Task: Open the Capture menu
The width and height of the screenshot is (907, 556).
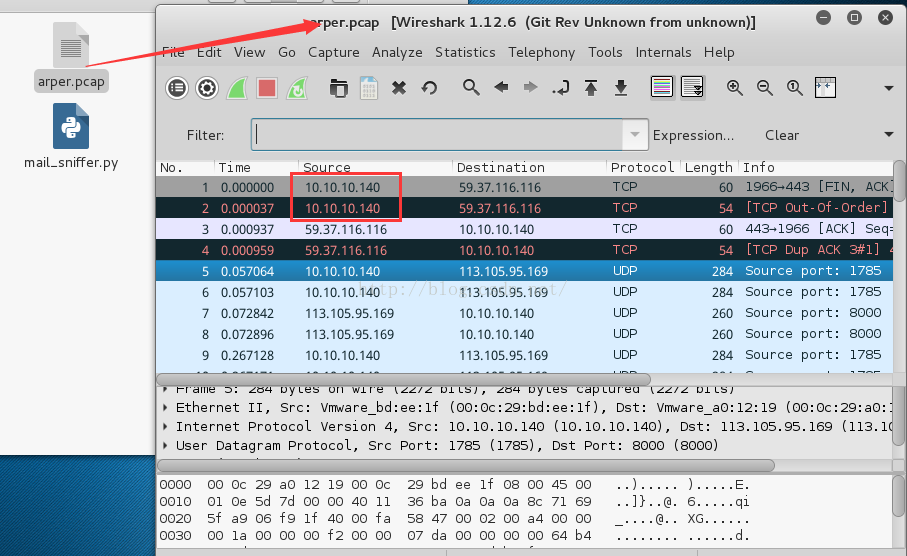Action: coord(334,53)
